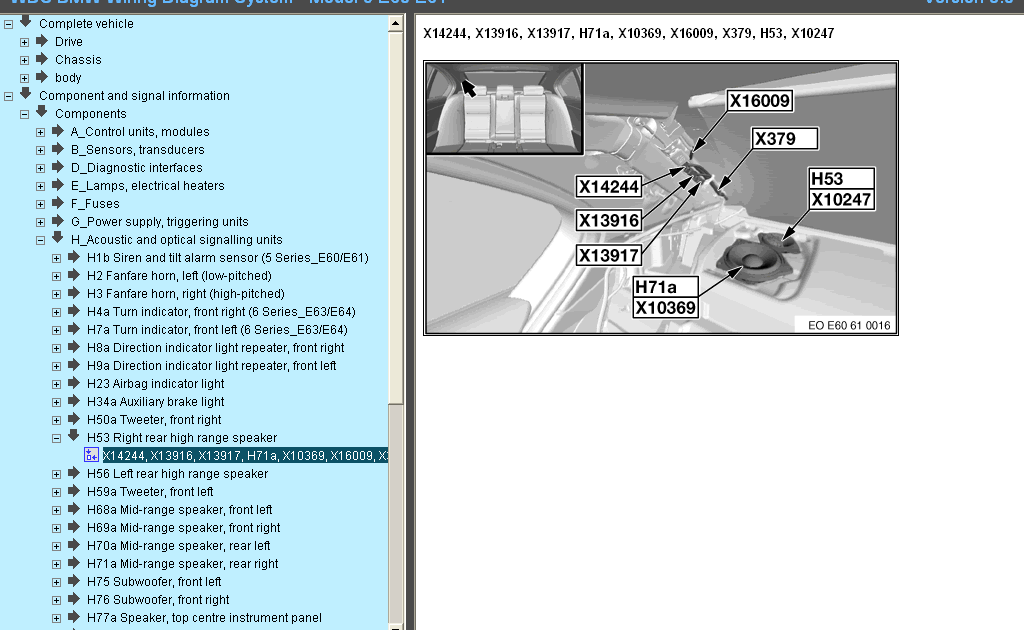Click the X13917 label in diagram
Viewport: 1024px width, 630px height.
(609, 255)
